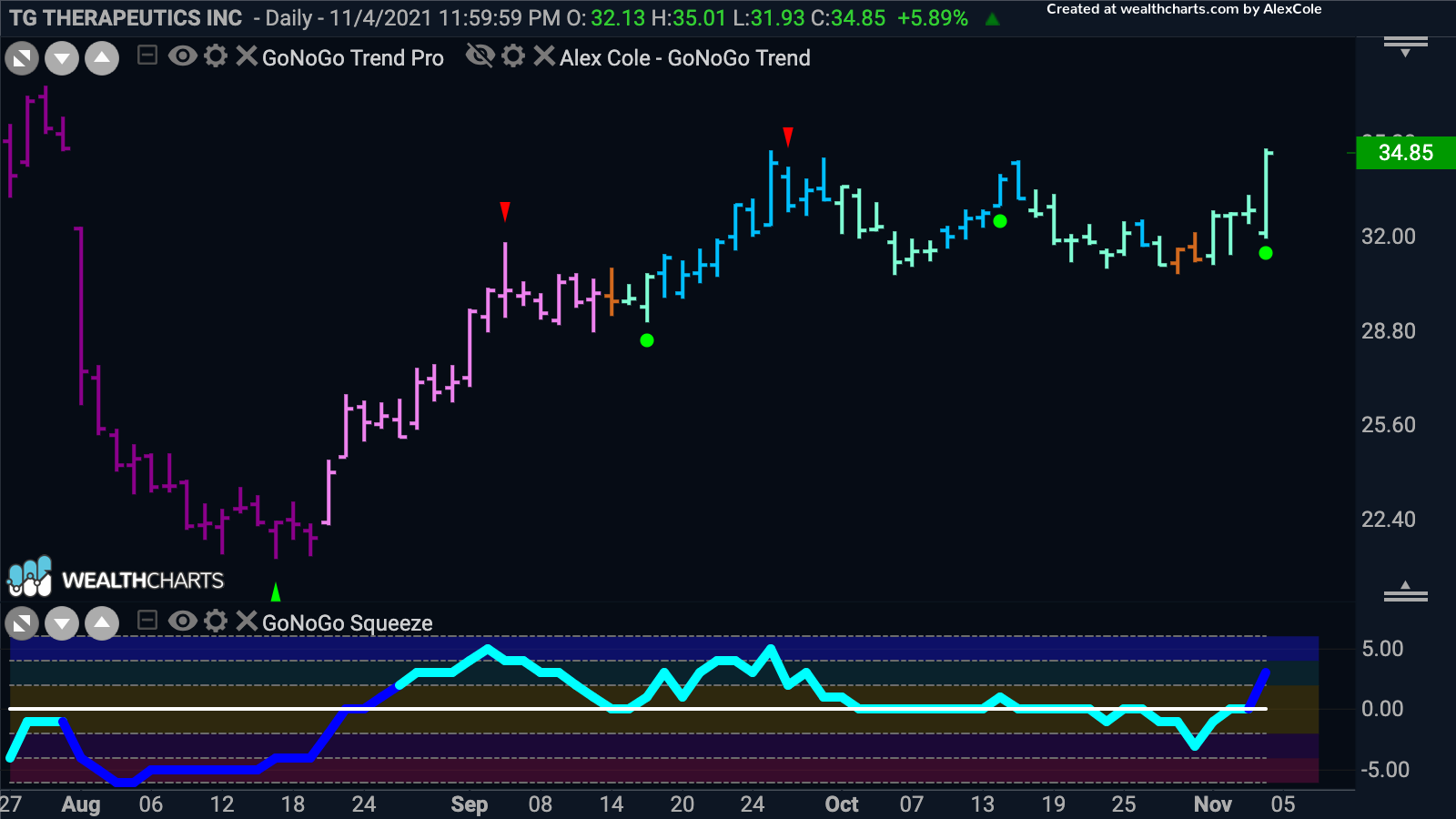
Task: Click the wealthcharts.com credit text
Action: click(1184, 9)
